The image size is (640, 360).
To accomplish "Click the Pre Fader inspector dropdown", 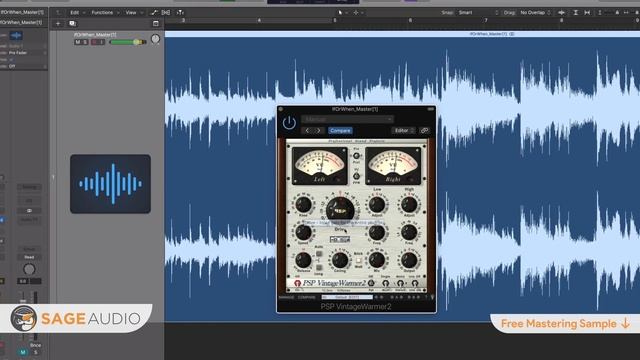I will coord(27,53).
